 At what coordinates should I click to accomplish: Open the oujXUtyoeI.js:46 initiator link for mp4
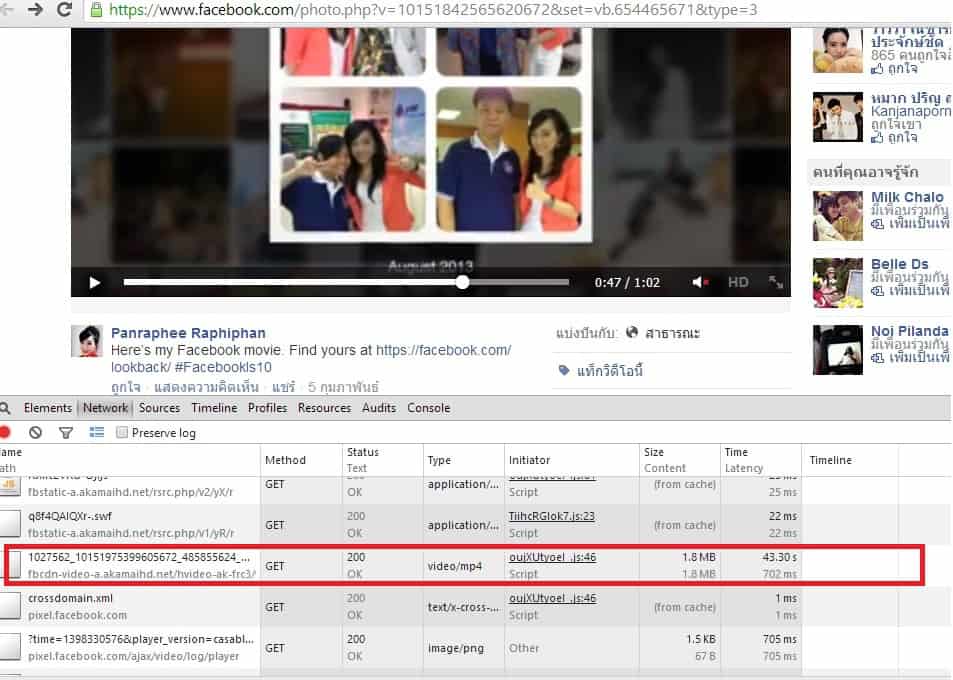coord(552,557)
